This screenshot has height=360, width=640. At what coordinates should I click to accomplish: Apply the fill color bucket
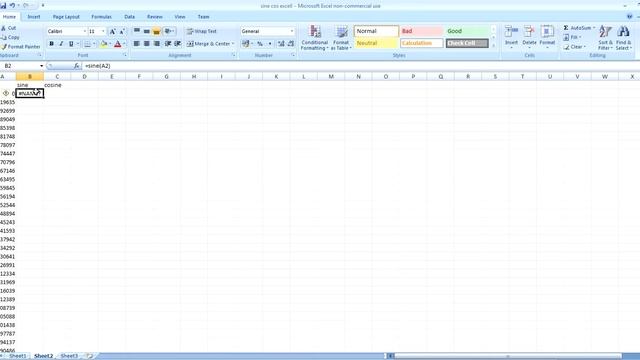coord(104,44)
